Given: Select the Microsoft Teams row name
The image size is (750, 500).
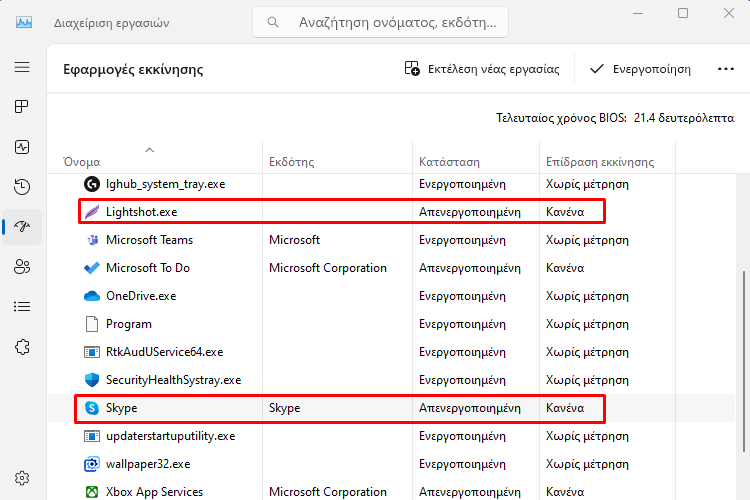Looking at the screenshot, I should pyautogui.click(x=149, y=240).
